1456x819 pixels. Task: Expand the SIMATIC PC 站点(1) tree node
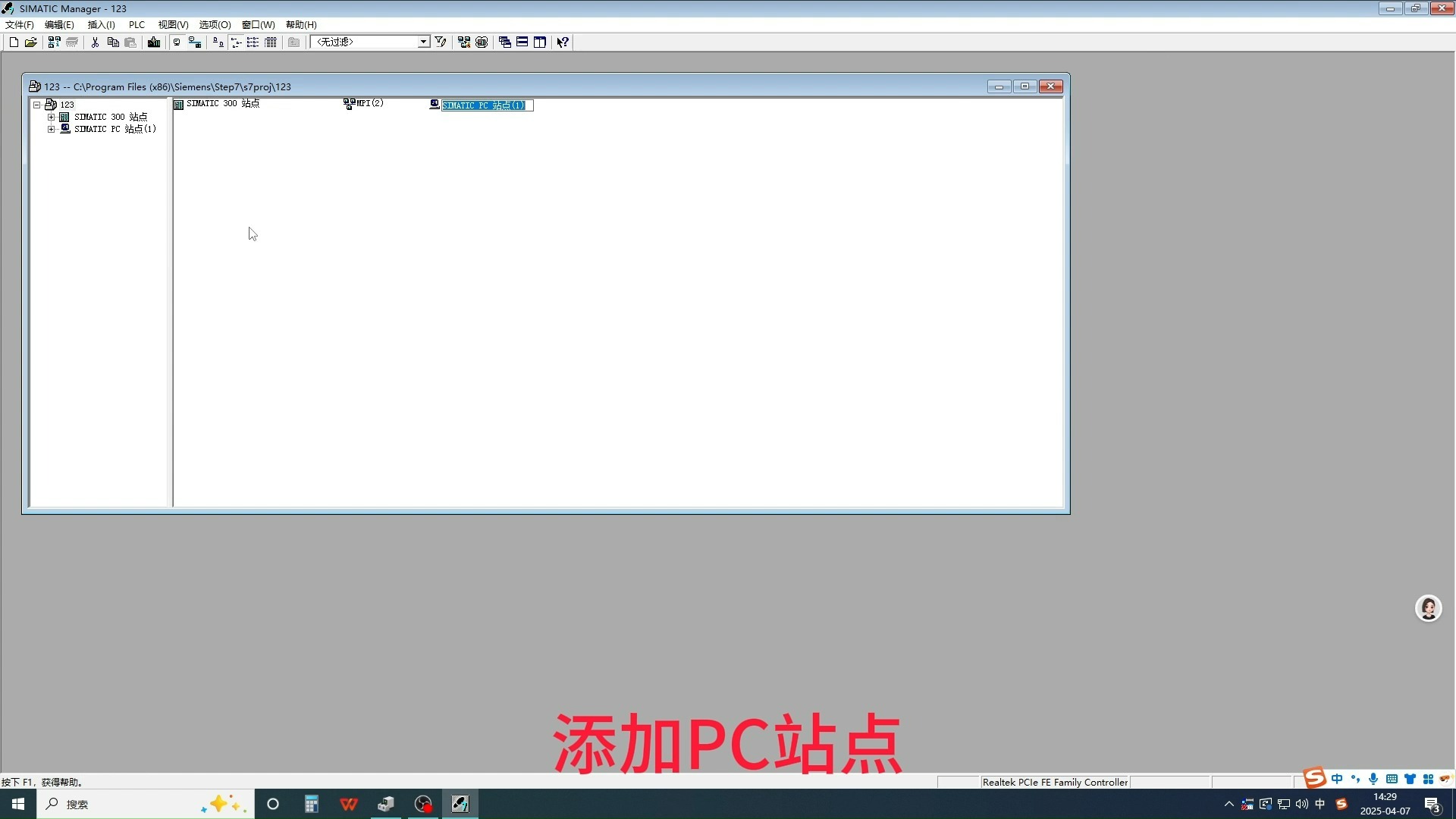click(51, 129)
